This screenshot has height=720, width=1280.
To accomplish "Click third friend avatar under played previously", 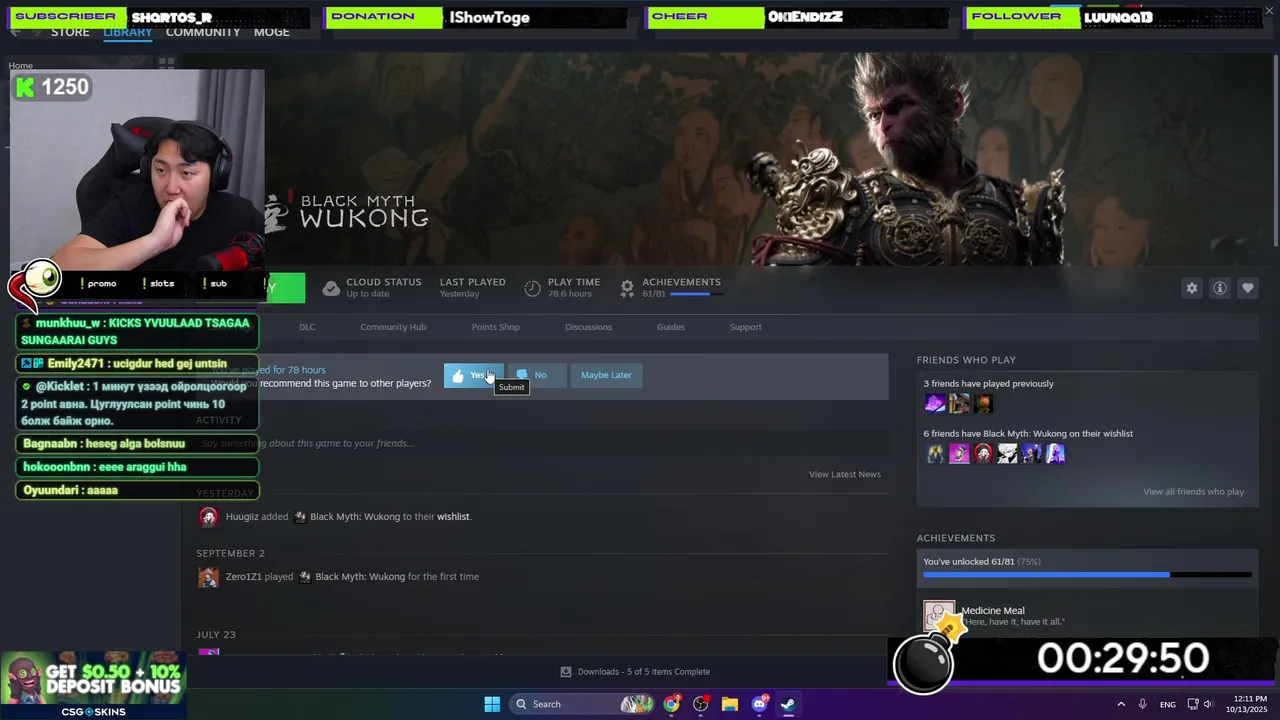I will click(x=983, y=403).
